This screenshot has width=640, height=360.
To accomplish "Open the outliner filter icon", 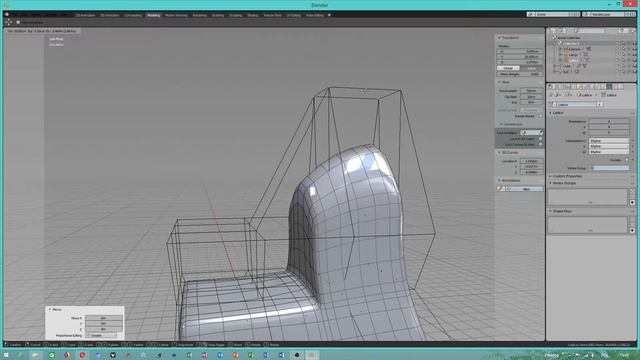I will (x=622, y=31).
